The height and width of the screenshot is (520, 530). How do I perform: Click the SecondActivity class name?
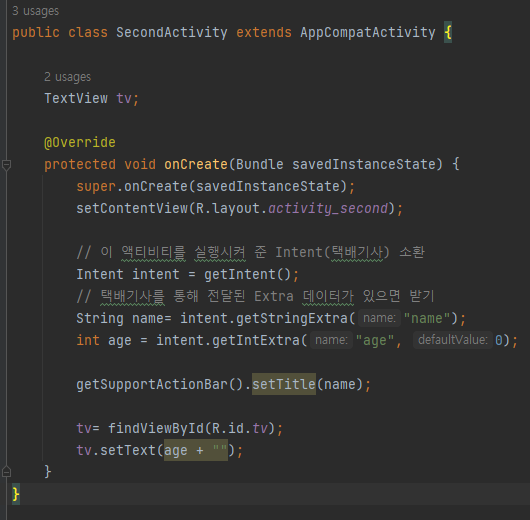pos(172,32)
